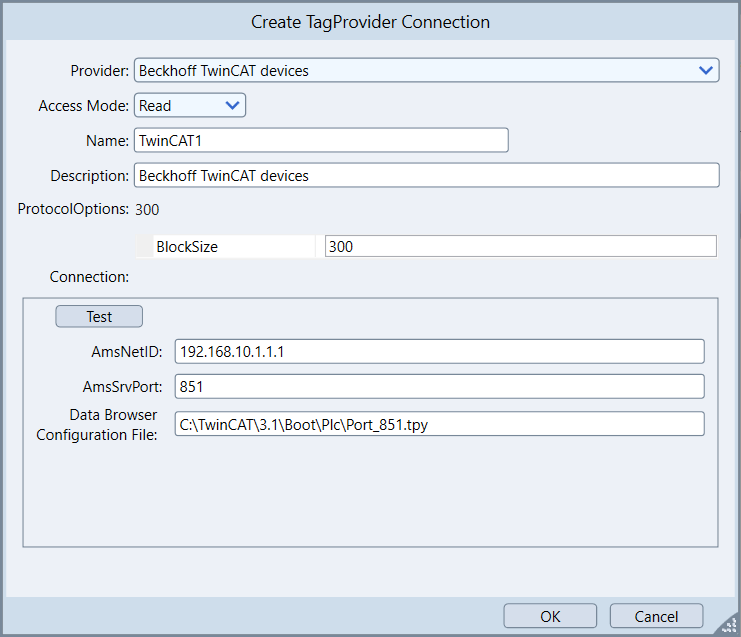The height and width of the screenshot is (637, 741).
Task: Click the AmsNetID label text
Action: (x=126, y=351)
